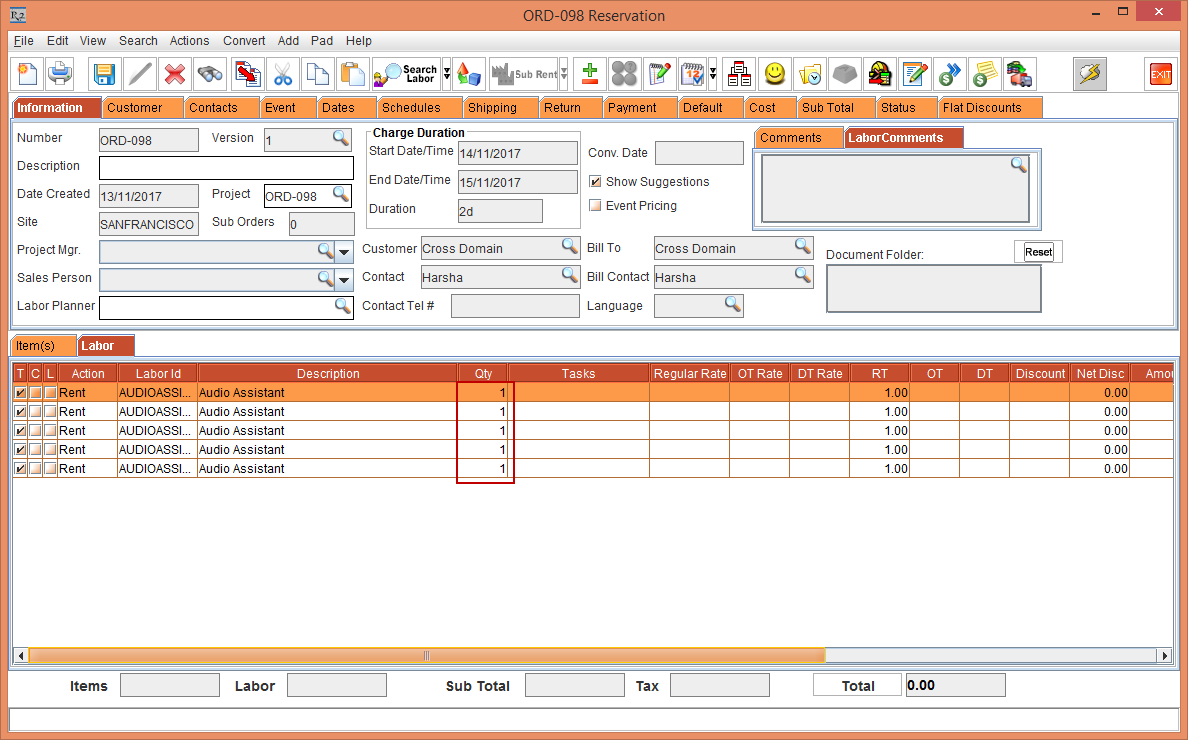Click the Regular Rate column header
The width and height of the screenshot is (1188, 740).
689,373
